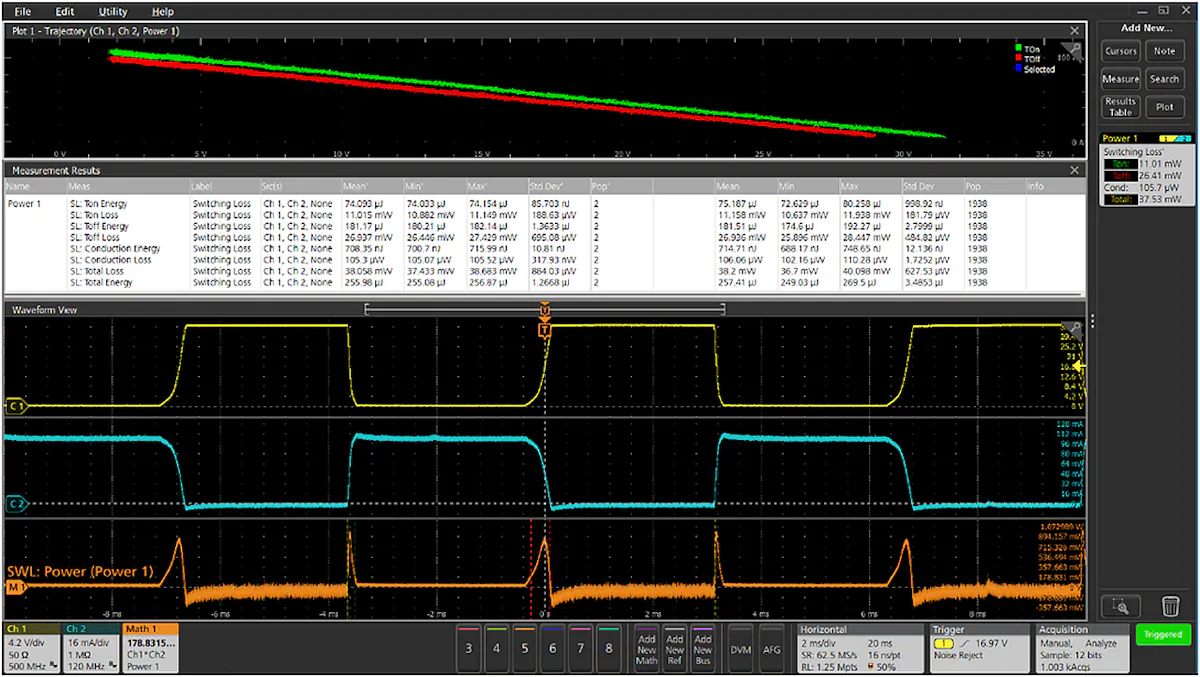Open Ch 2 vertical settings badge
Viewport: 1200px width, 677px height.
coord(89,648)
